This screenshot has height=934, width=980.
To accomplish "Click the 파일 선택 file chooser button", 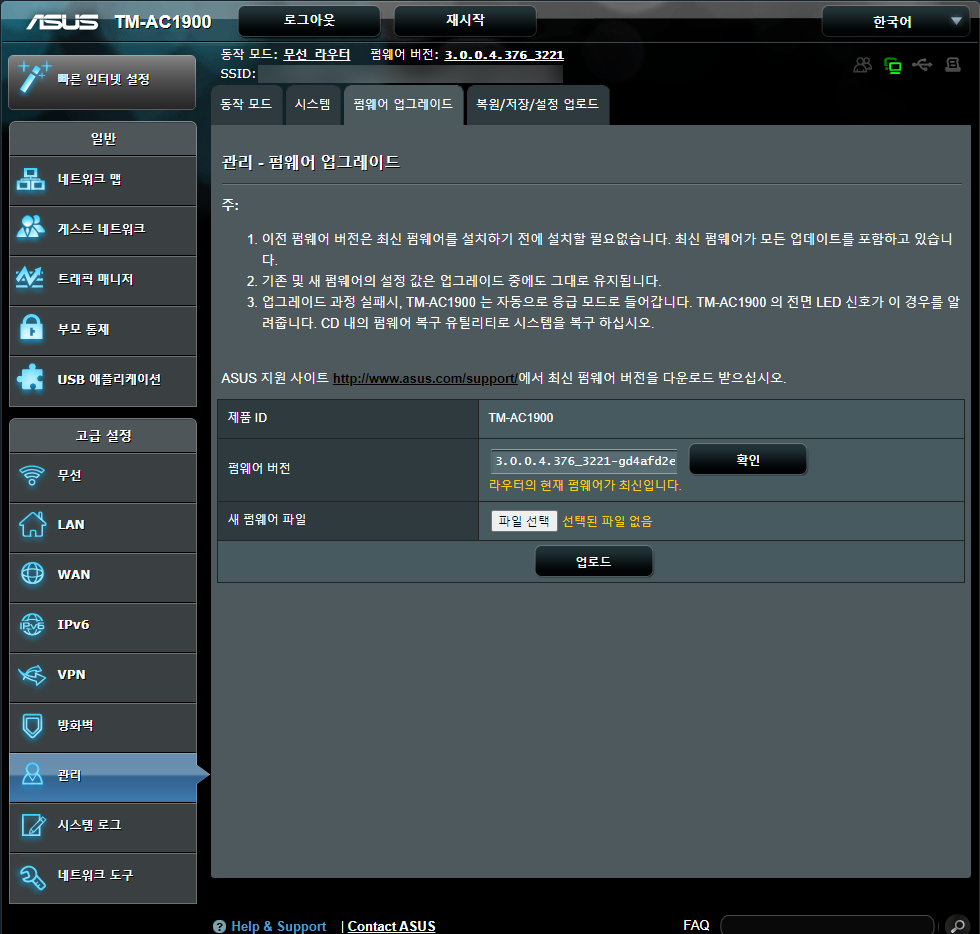I will 524,521.
